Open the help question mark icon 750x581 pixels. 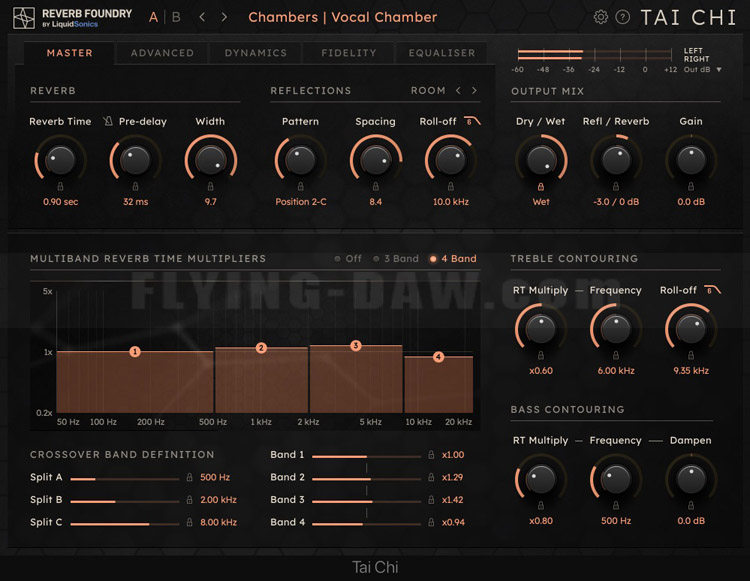622,17
